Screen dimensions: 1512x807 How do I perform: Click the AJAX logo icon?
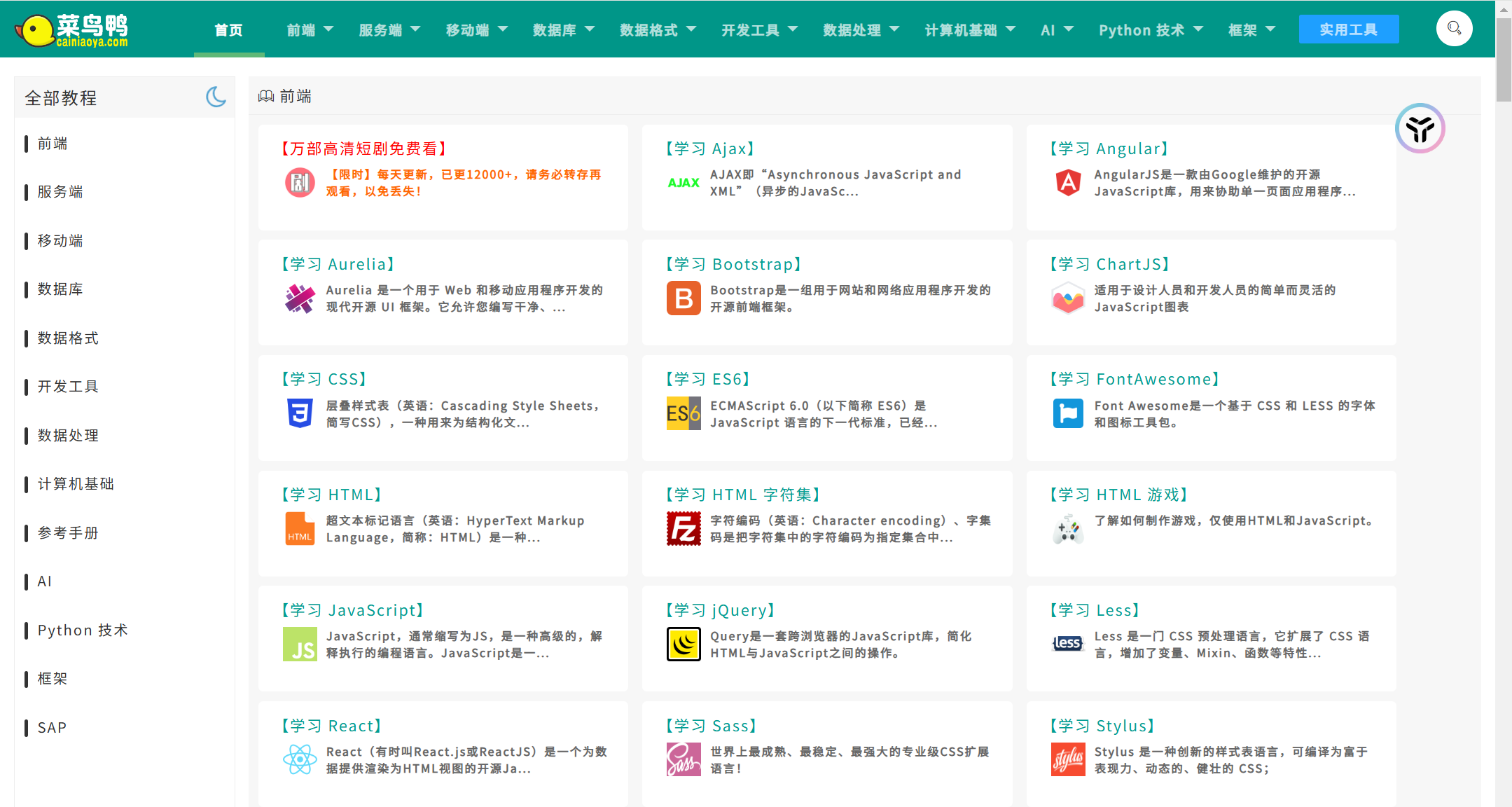click(684, 183)
